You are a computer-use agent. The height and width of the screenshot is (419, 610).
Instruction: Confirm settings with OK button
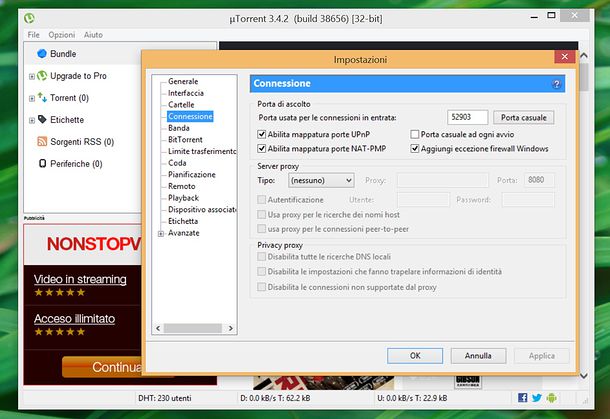(415, 356)
